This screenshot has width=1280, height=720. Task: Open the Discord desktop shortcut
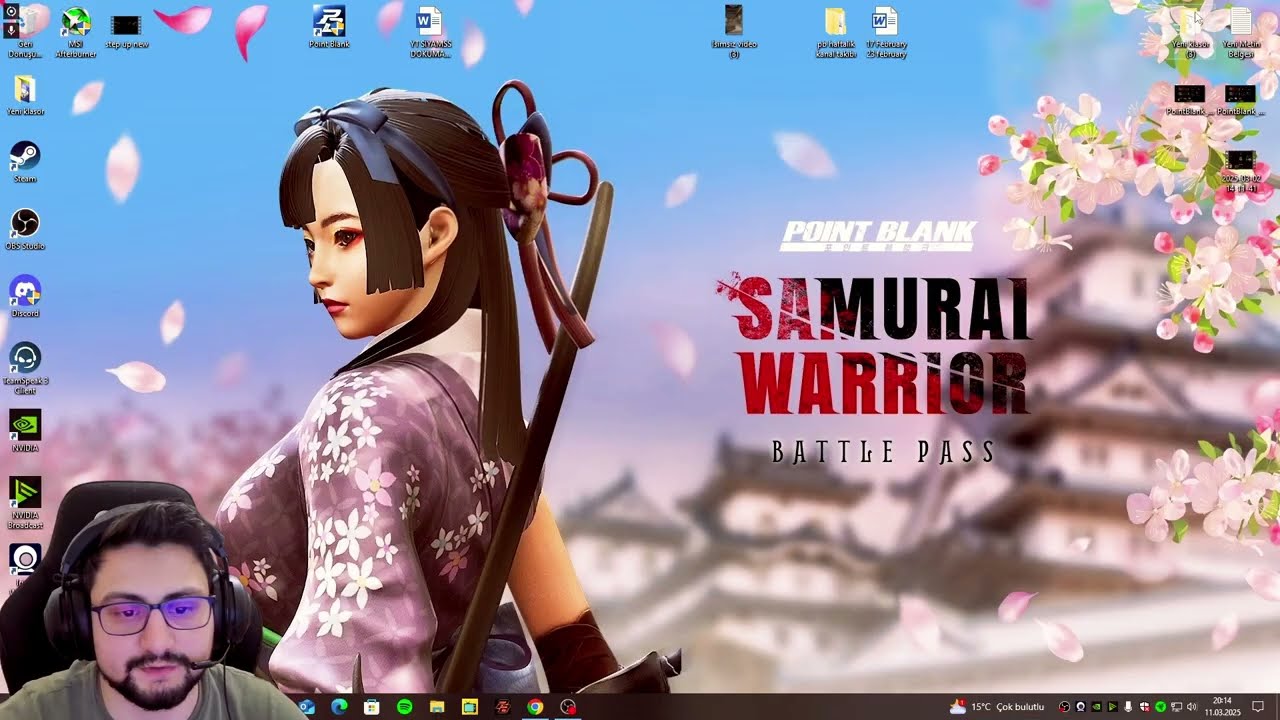[25, 296]
